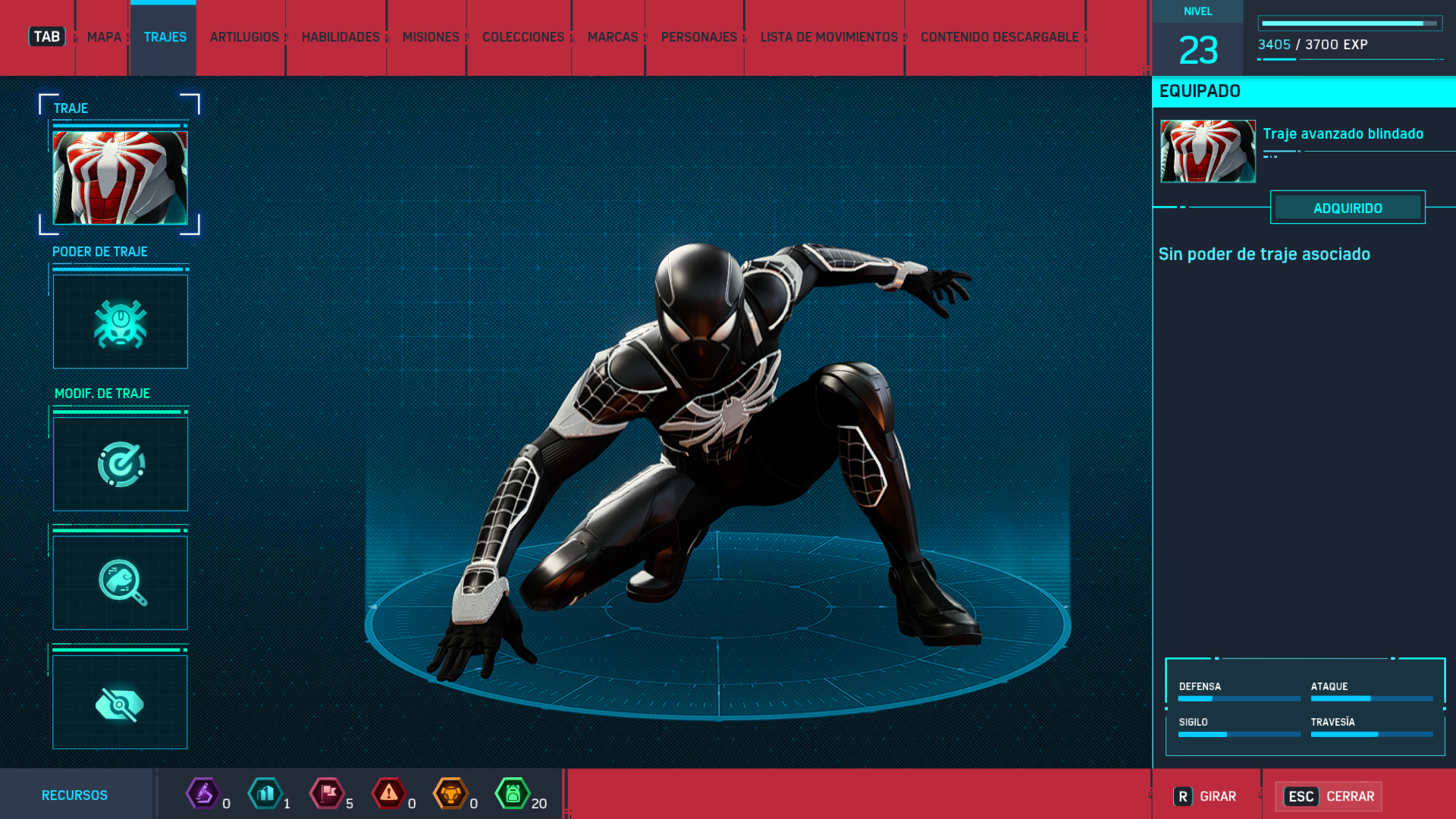Open CONTENIDO DESCARGABLE tab
1456x819 pixels.
[999, 37]
